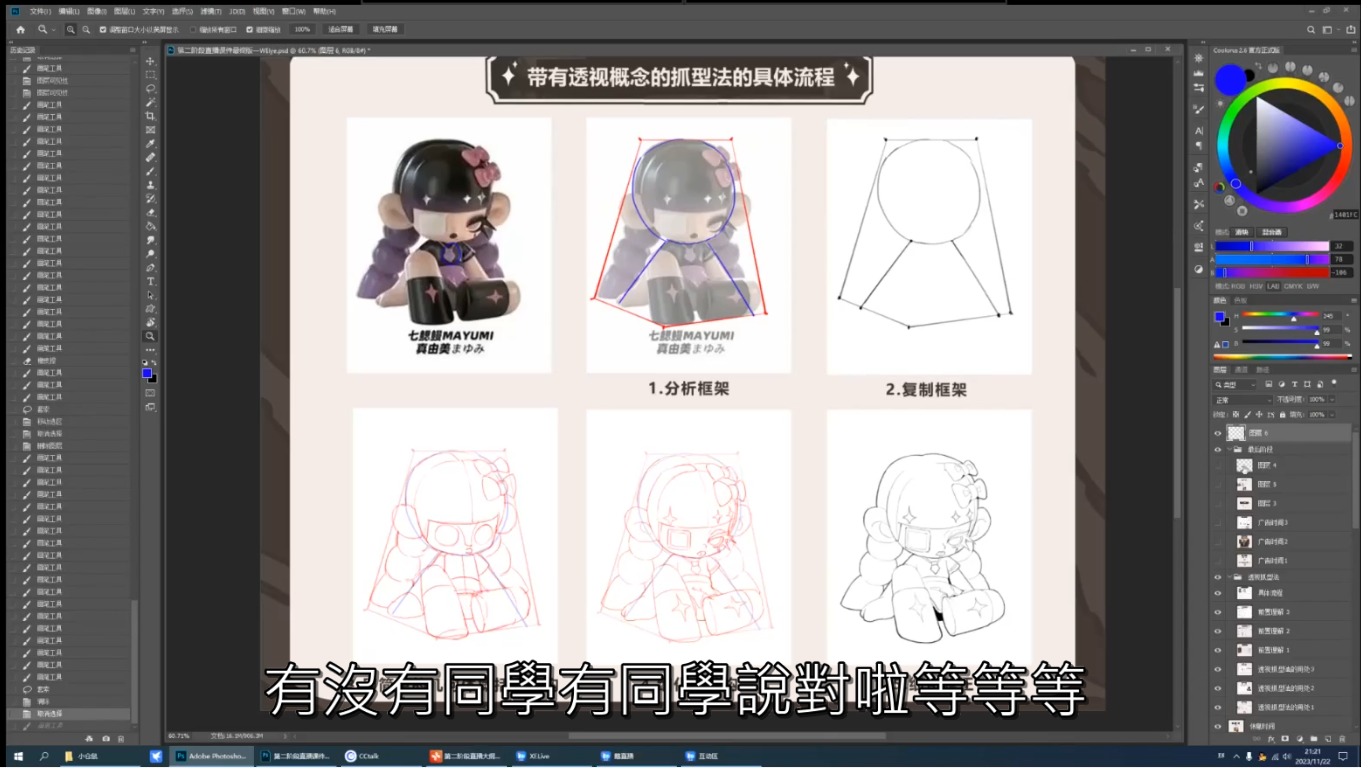
Task: Select the Lasso tool
Action: tap(151, 89)
